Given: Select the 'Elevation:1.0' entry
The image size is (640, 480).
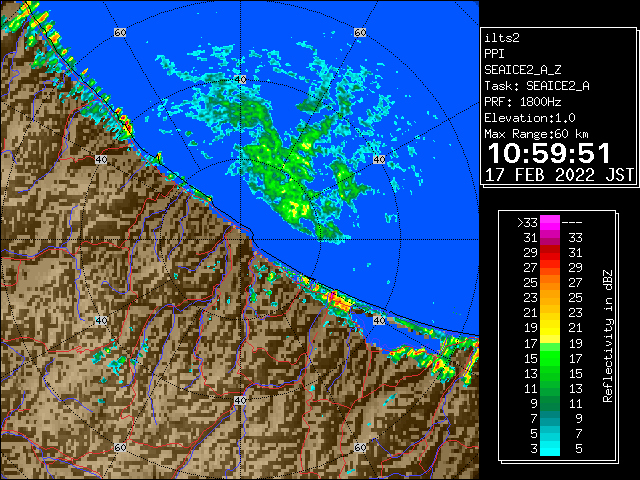Looking at the screenshot, I should [x=530, y=118].
